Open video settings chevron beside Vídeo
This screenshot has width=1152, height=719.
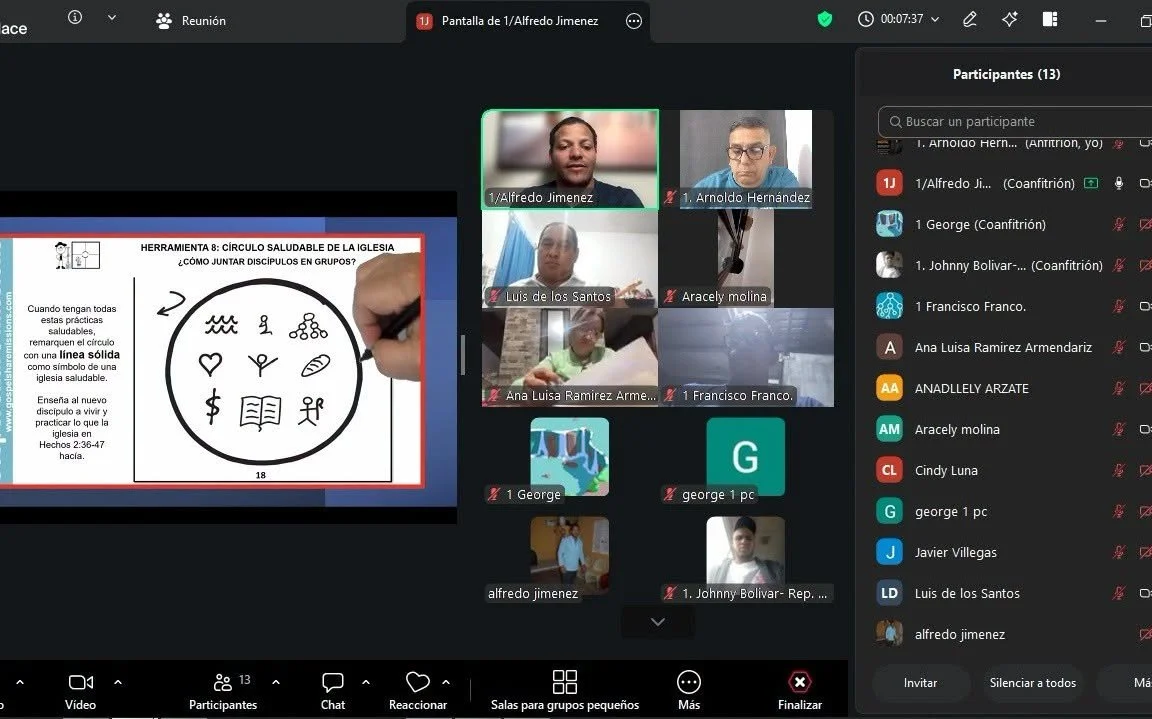tap(118, 682)
